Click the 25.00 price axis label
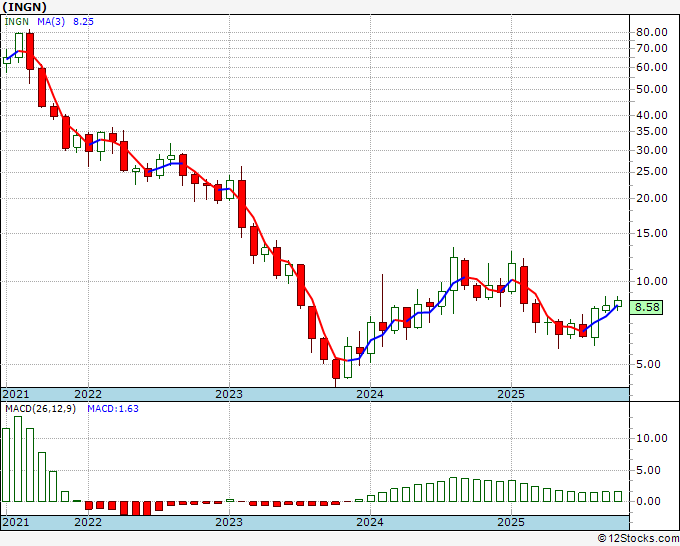 652,171
